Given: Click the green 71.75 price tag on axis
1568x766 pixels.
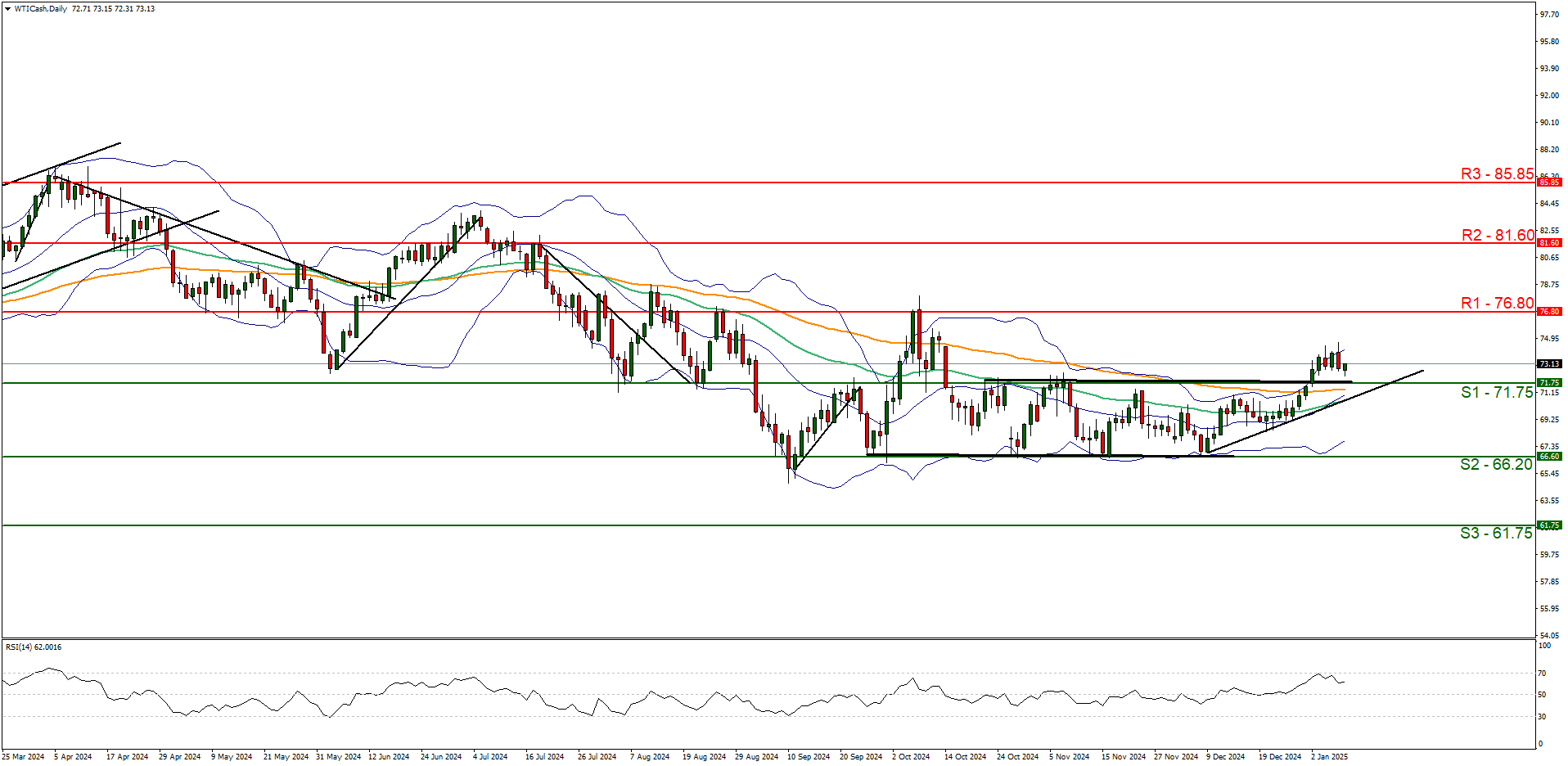Looking at the screenshot, I should 1549,383.
